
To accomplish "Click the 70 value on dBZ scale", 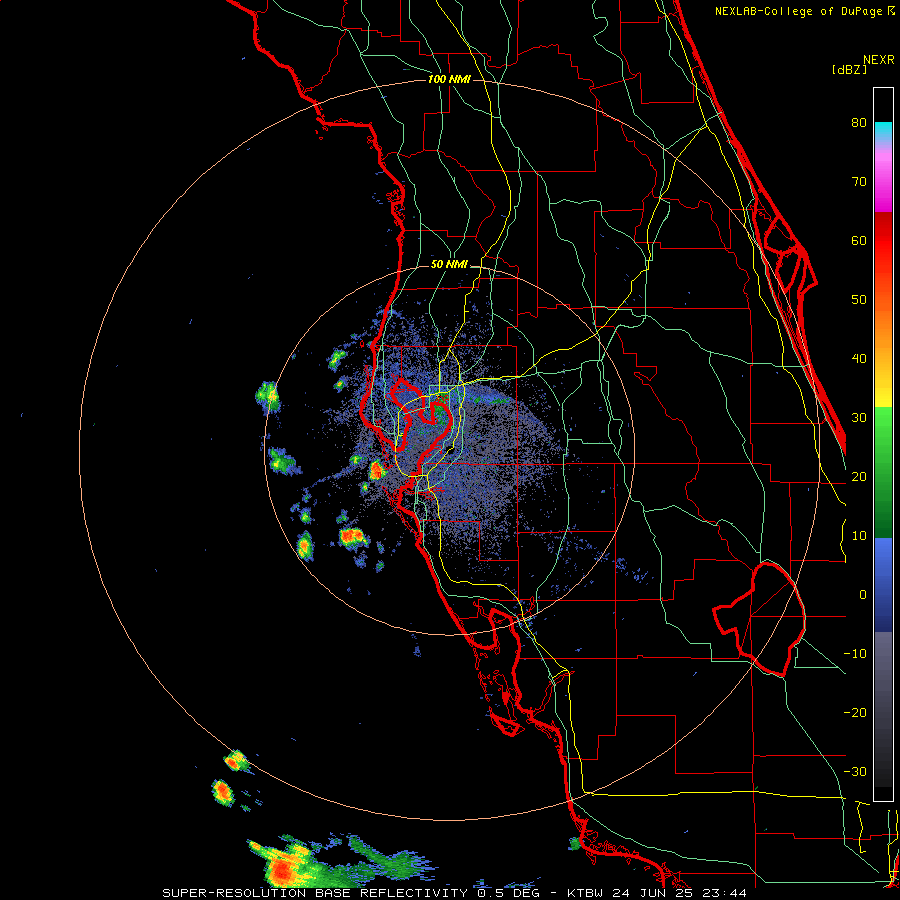I will (859, 182).
